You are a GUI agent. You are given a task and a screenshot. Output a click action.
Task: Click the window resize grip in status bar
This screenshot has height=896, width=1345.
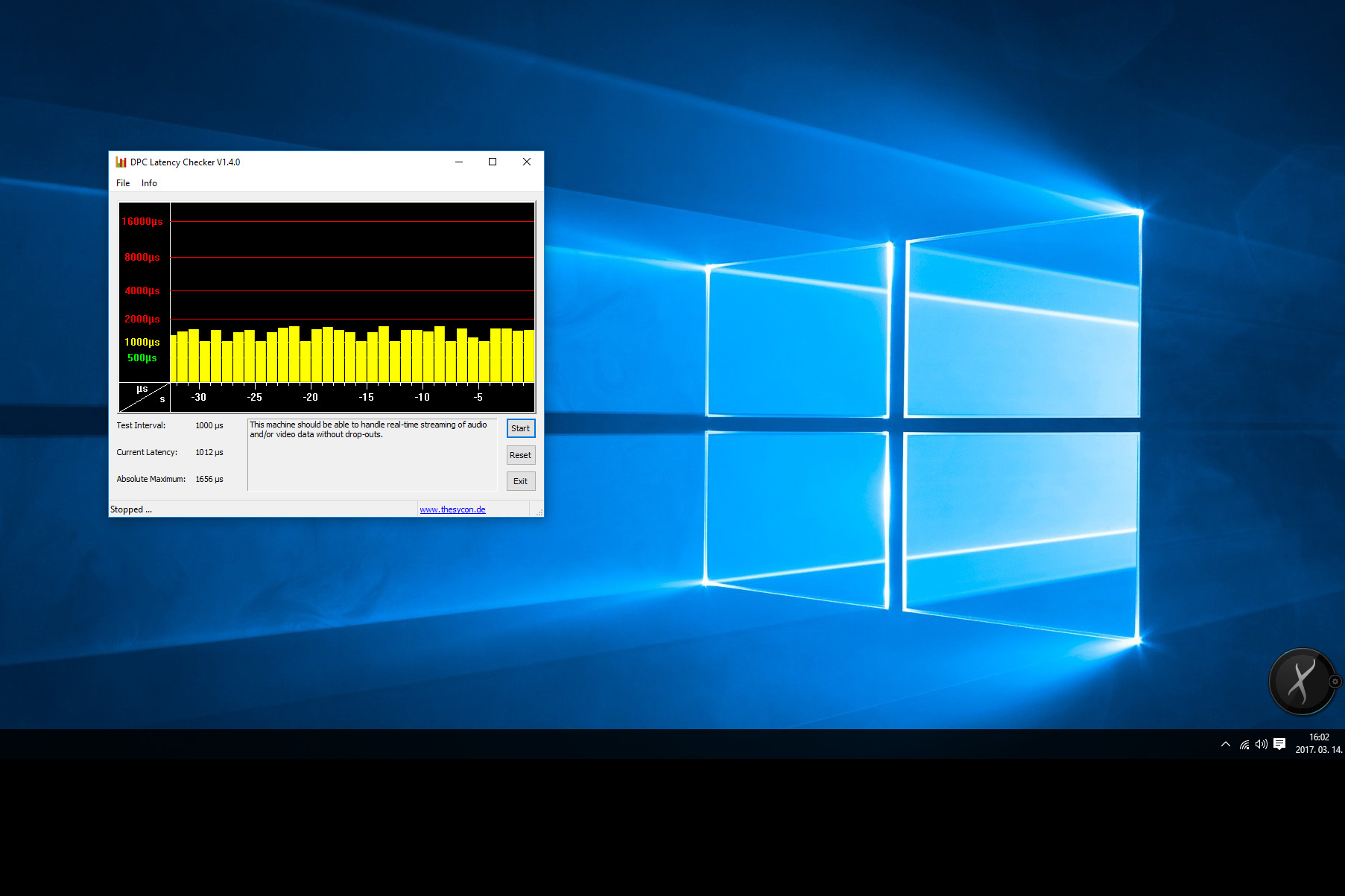(x=539, y=512)
